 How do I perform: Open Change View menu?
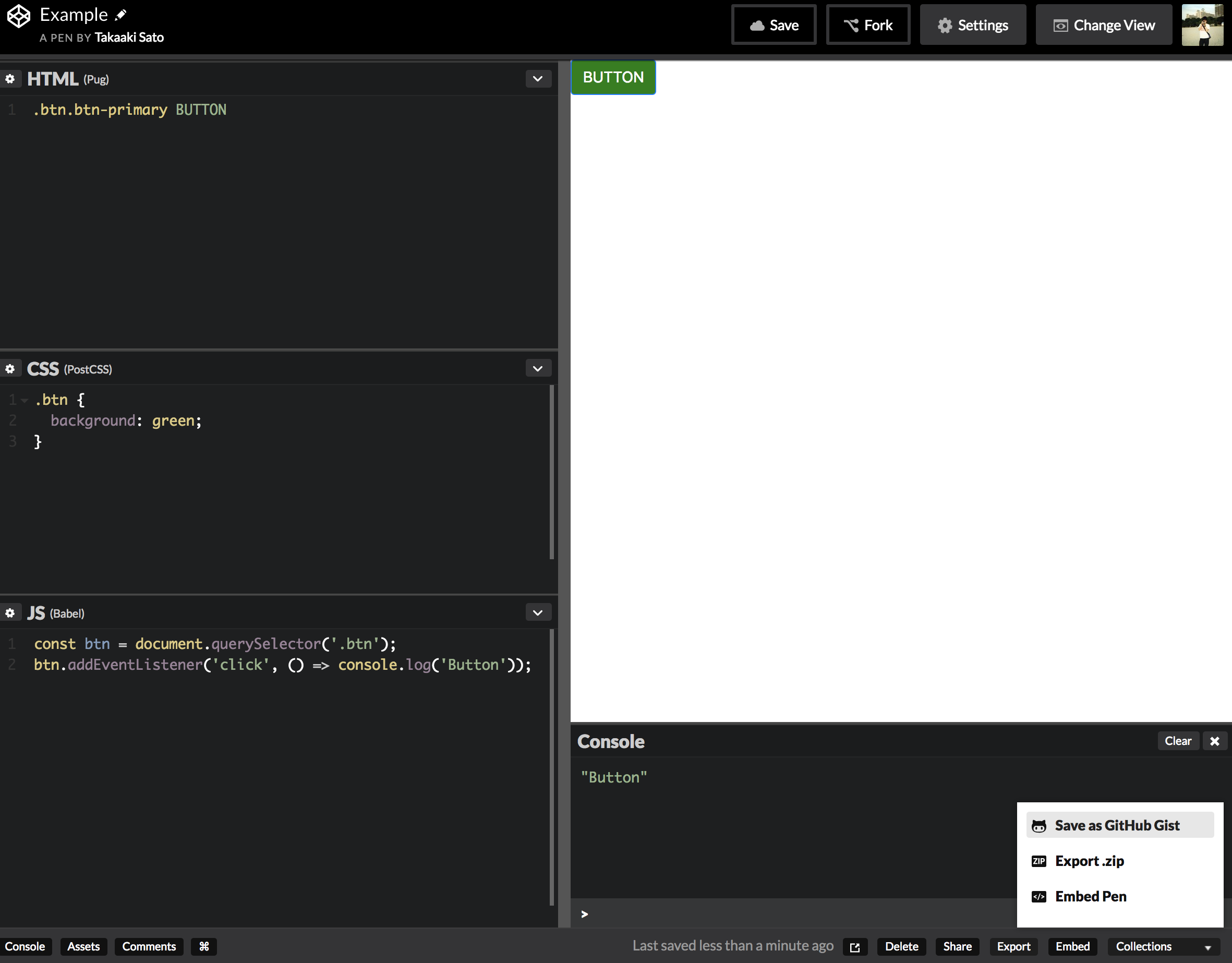1104,25
